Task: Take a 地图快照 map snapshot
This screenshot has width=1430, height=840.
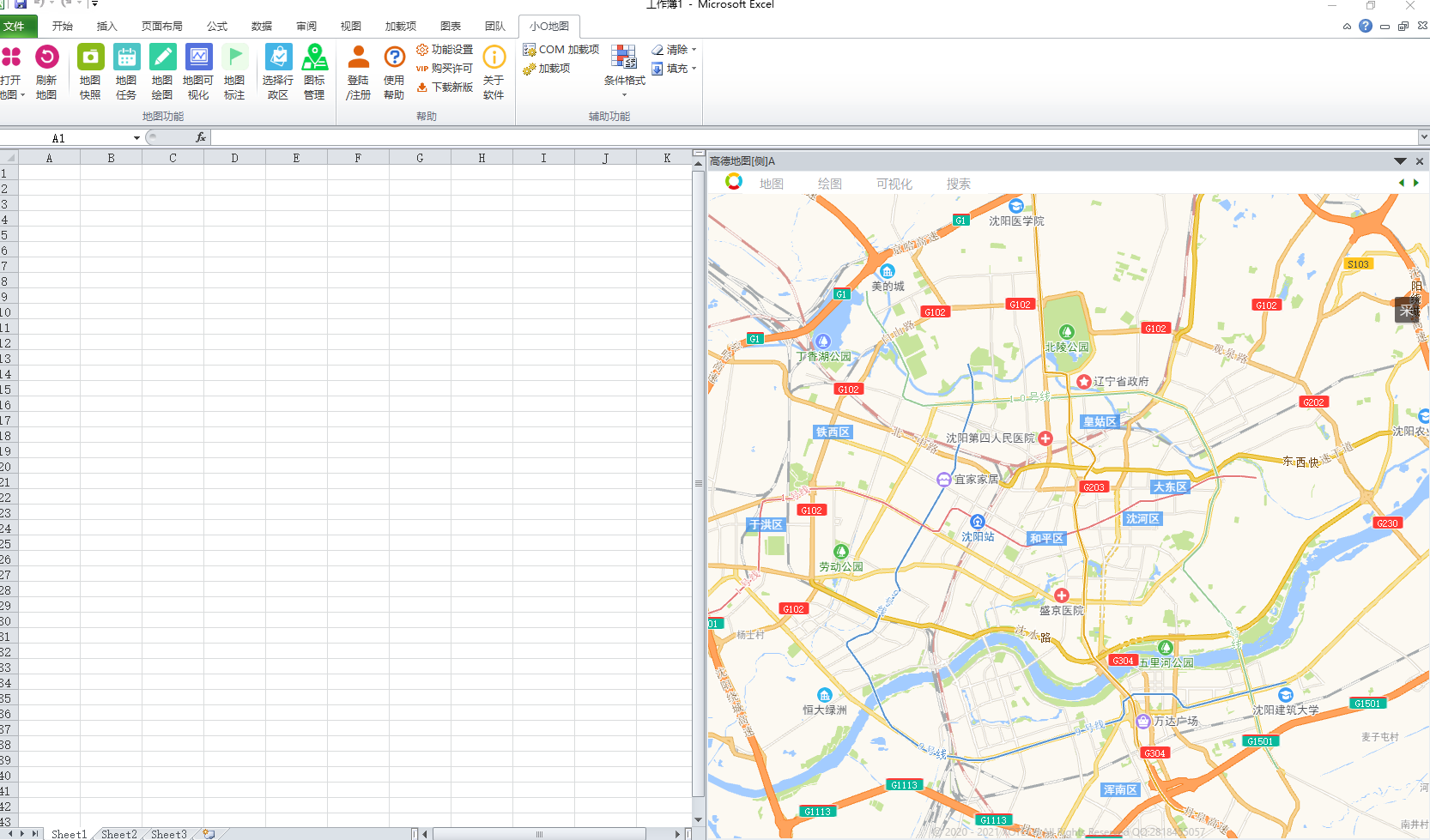Action: tap(90, 72)
